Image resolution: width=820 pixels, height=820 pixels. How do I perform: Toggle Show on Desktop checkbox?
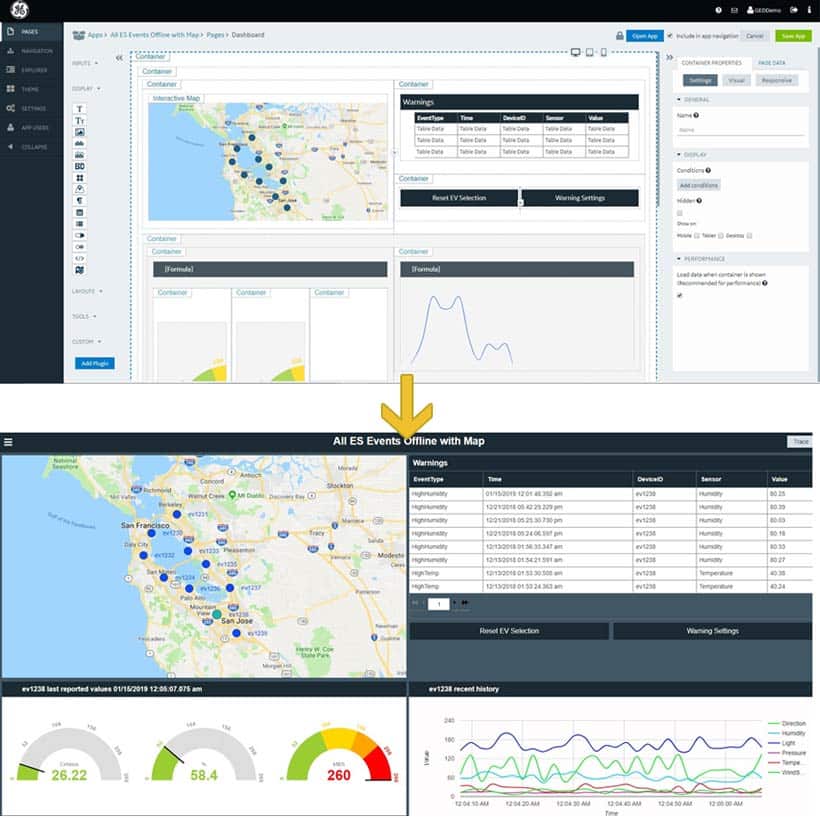pos(749,236)
